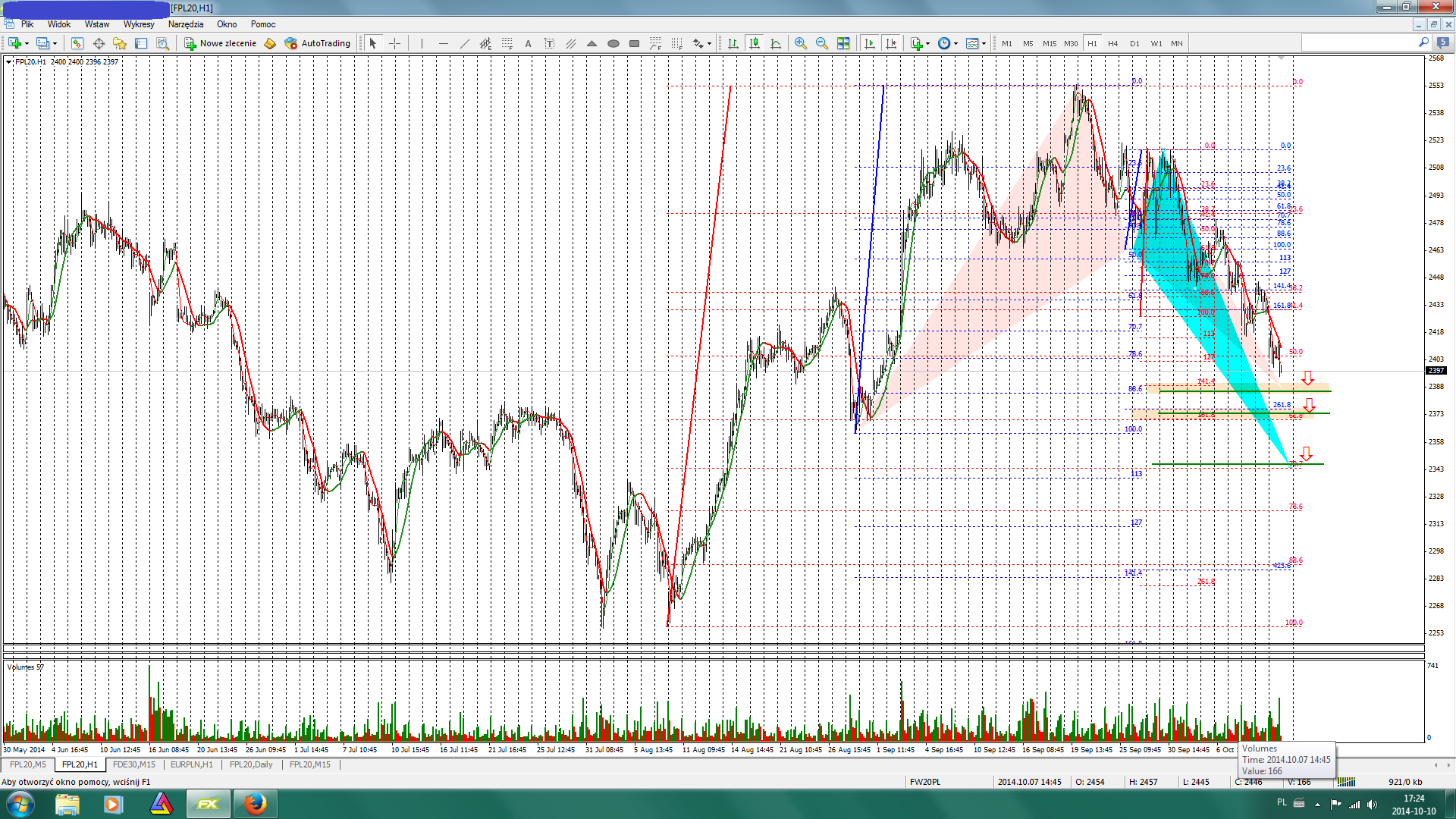1456x819 pixels.
Task: Open the Wykresy menu
Action: [138, 24]
